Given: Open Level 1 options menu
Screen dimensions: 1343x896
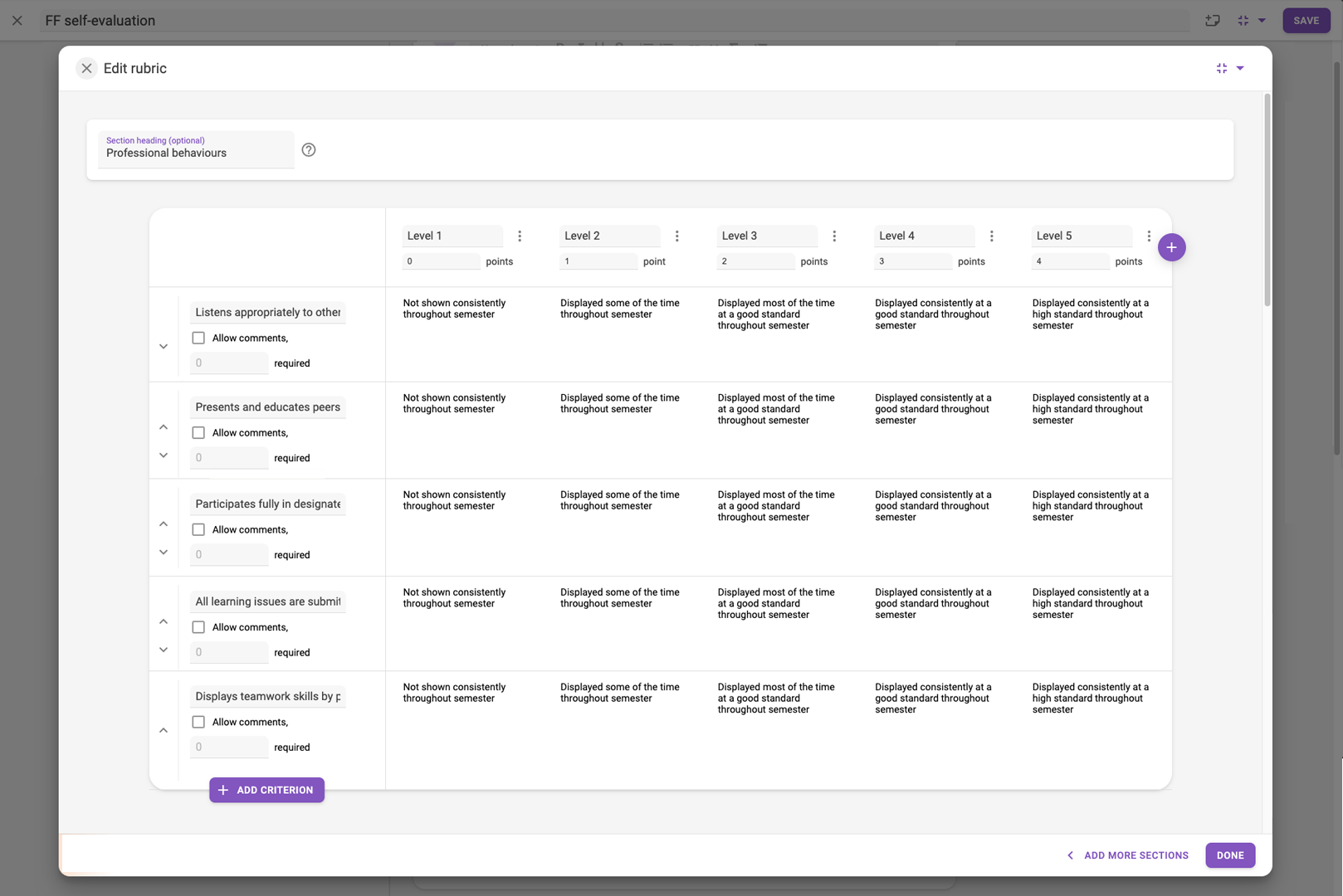Looking at the screenshot, I should coord(520,236).
